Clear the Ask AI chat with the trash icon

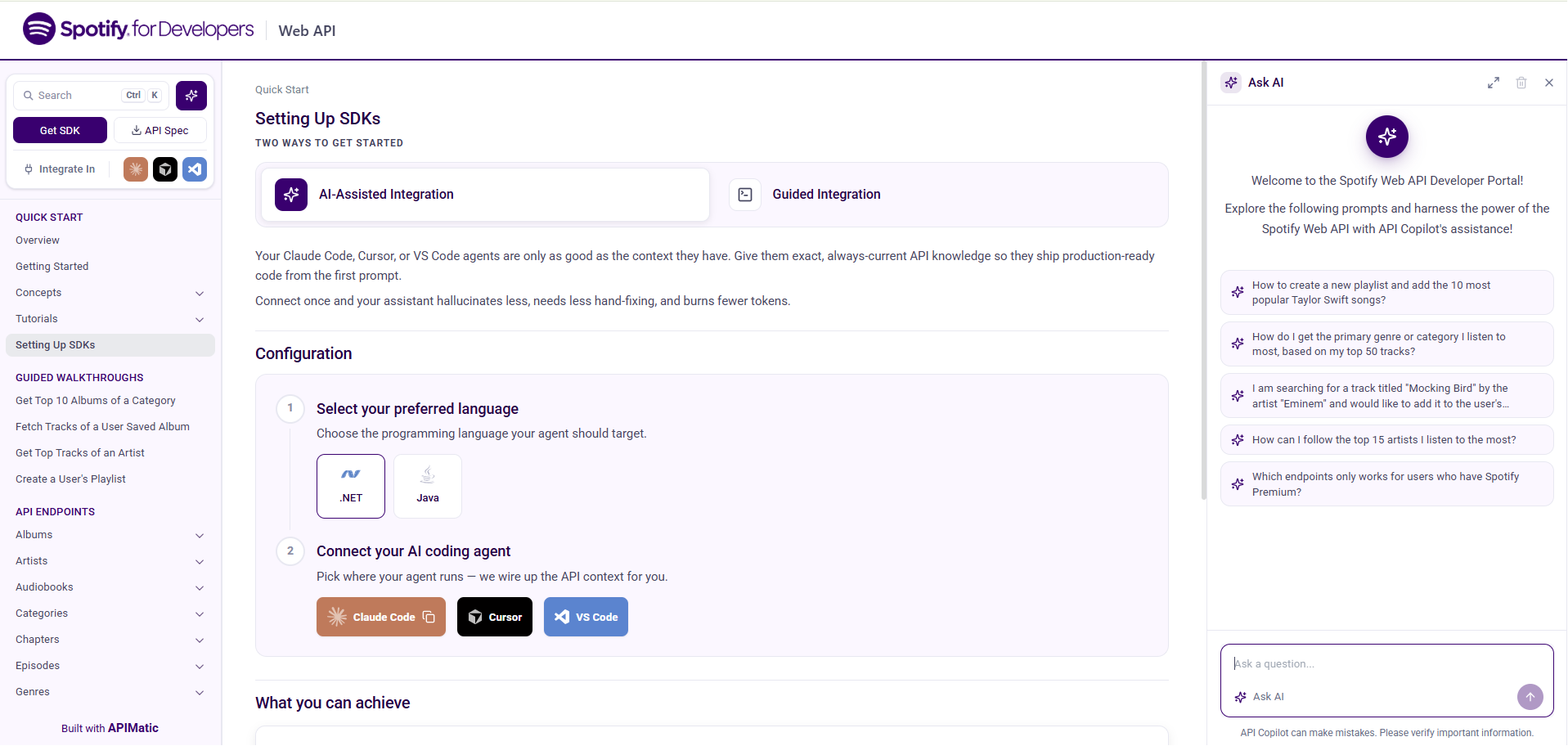pyautogui.click(x=1521, y=83)
